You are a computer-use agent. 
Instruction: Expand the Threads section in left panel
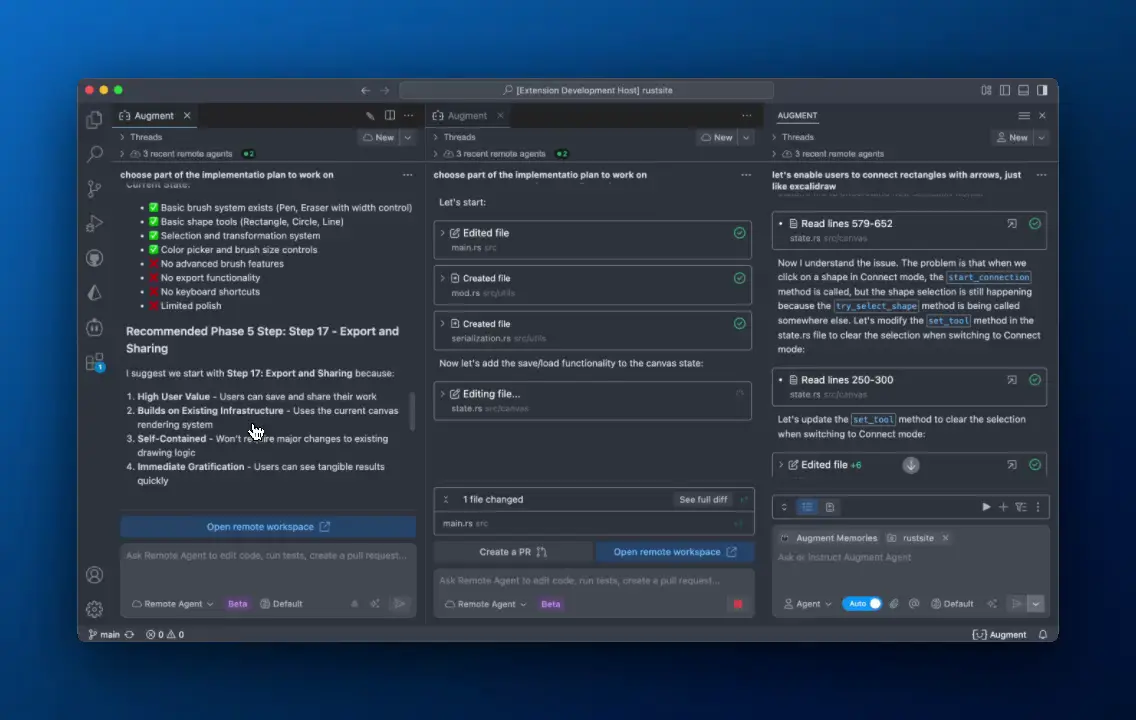145,137
